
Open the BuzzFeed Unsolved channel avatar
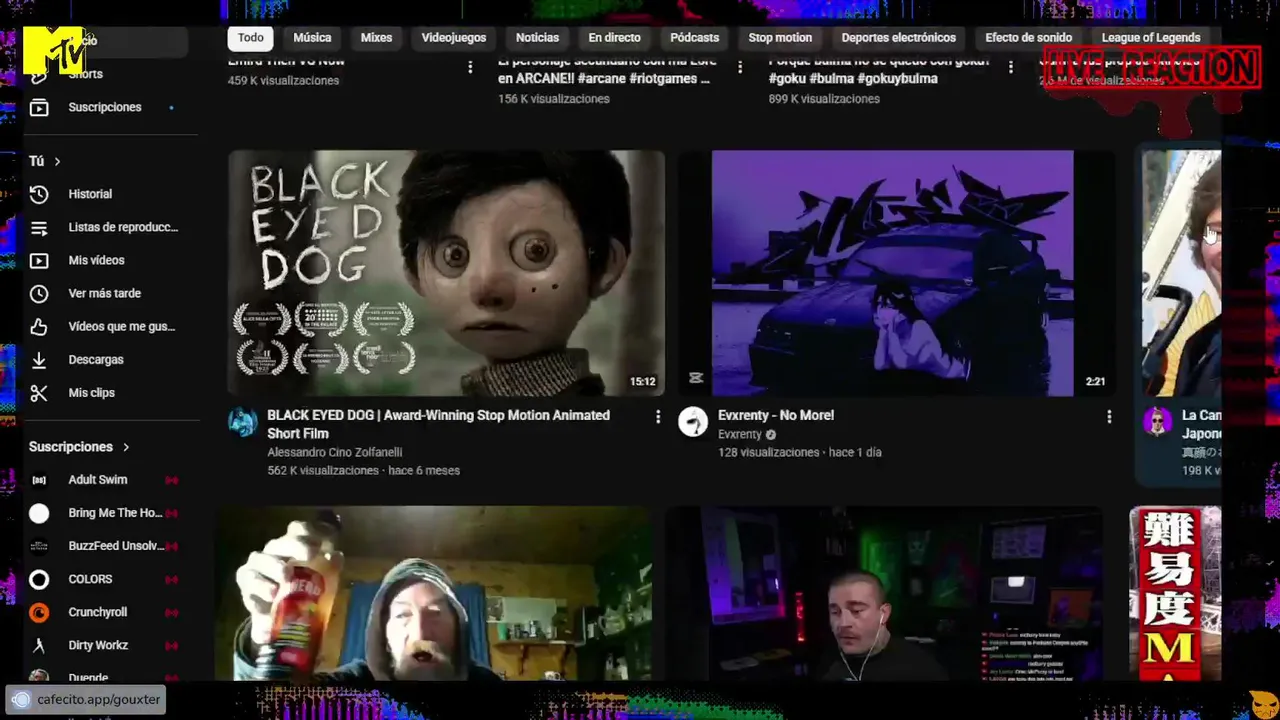39,546
